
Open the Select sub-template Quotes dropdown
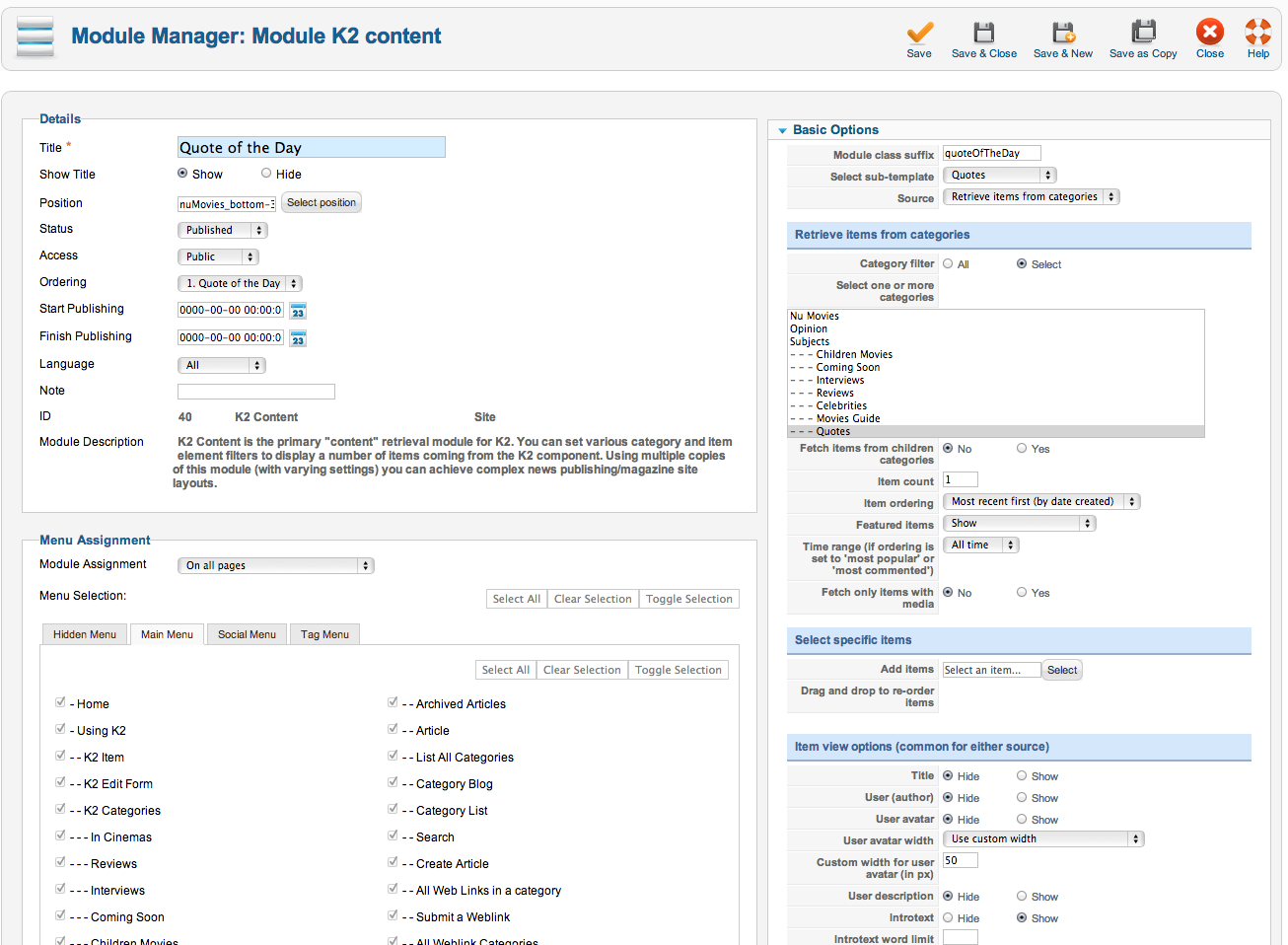point(1000,175)
